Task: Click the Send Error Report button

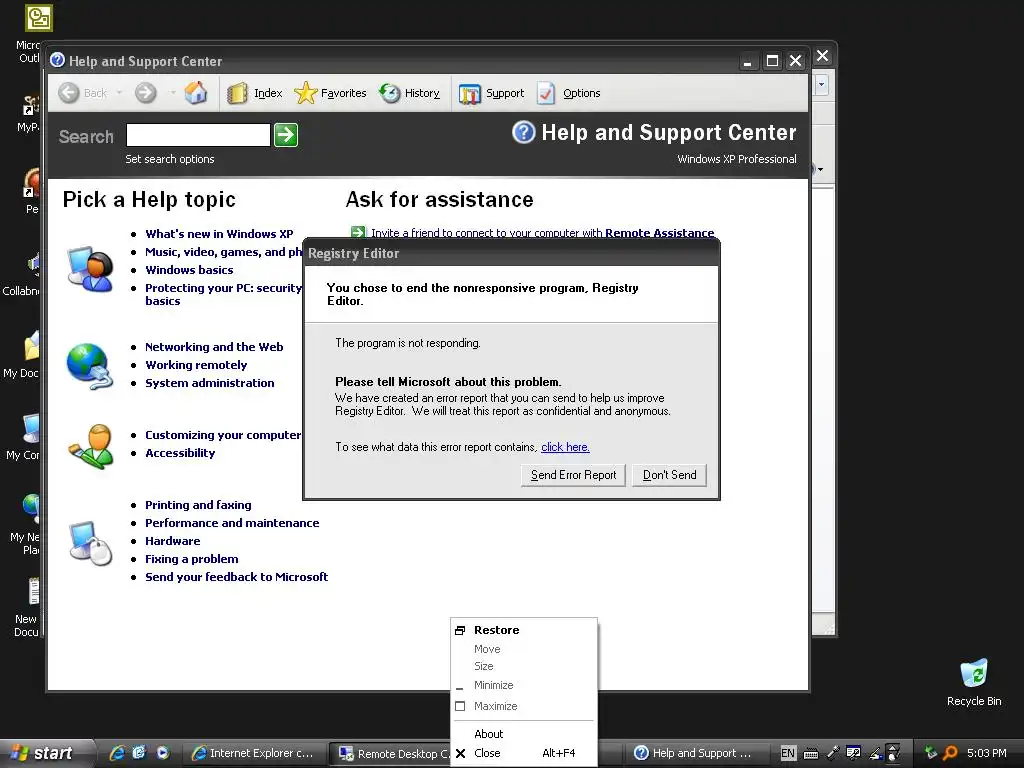Action: (x=573, y=475)
